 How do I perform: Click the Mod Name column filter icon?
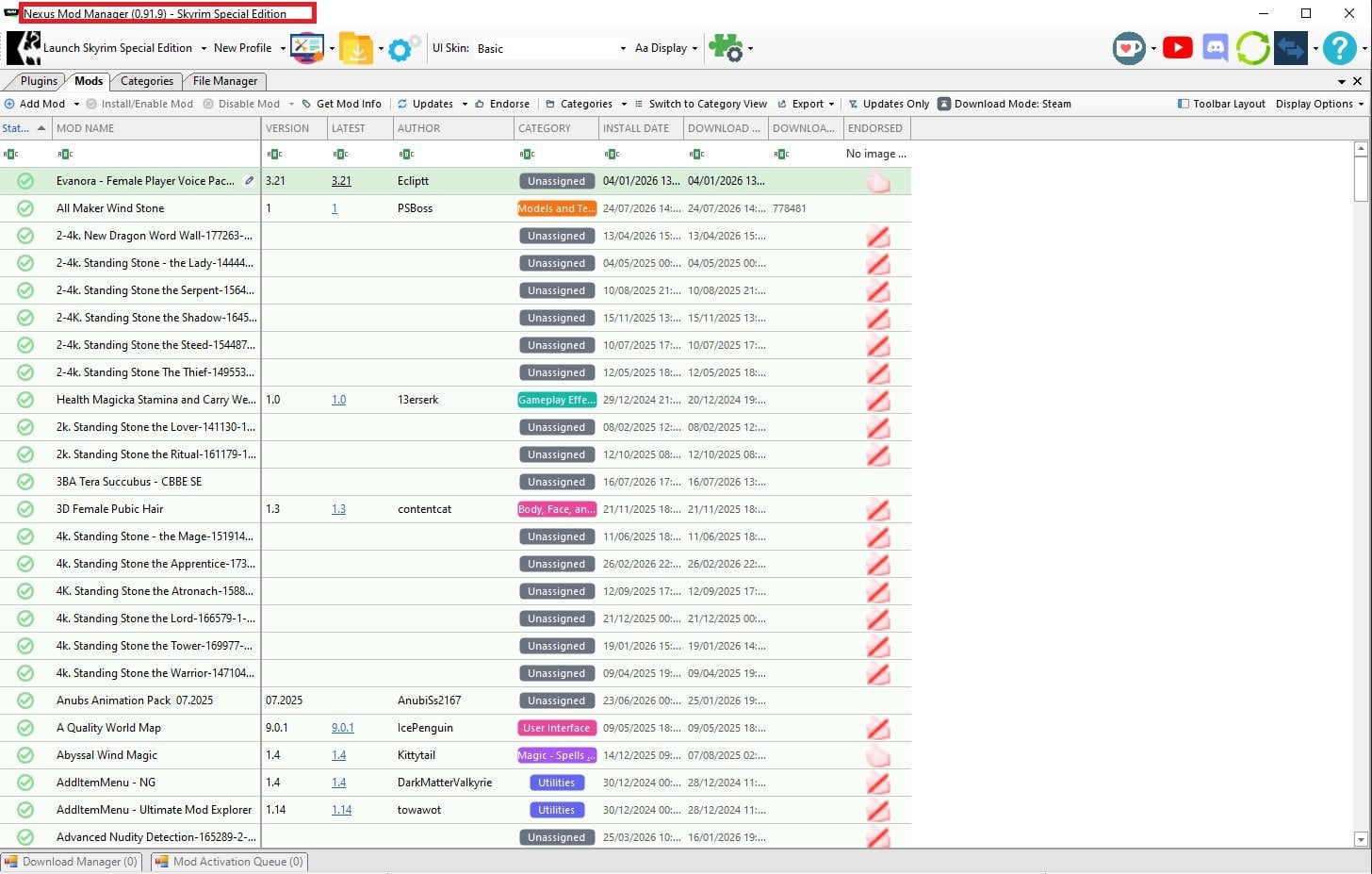click(64, 154)
